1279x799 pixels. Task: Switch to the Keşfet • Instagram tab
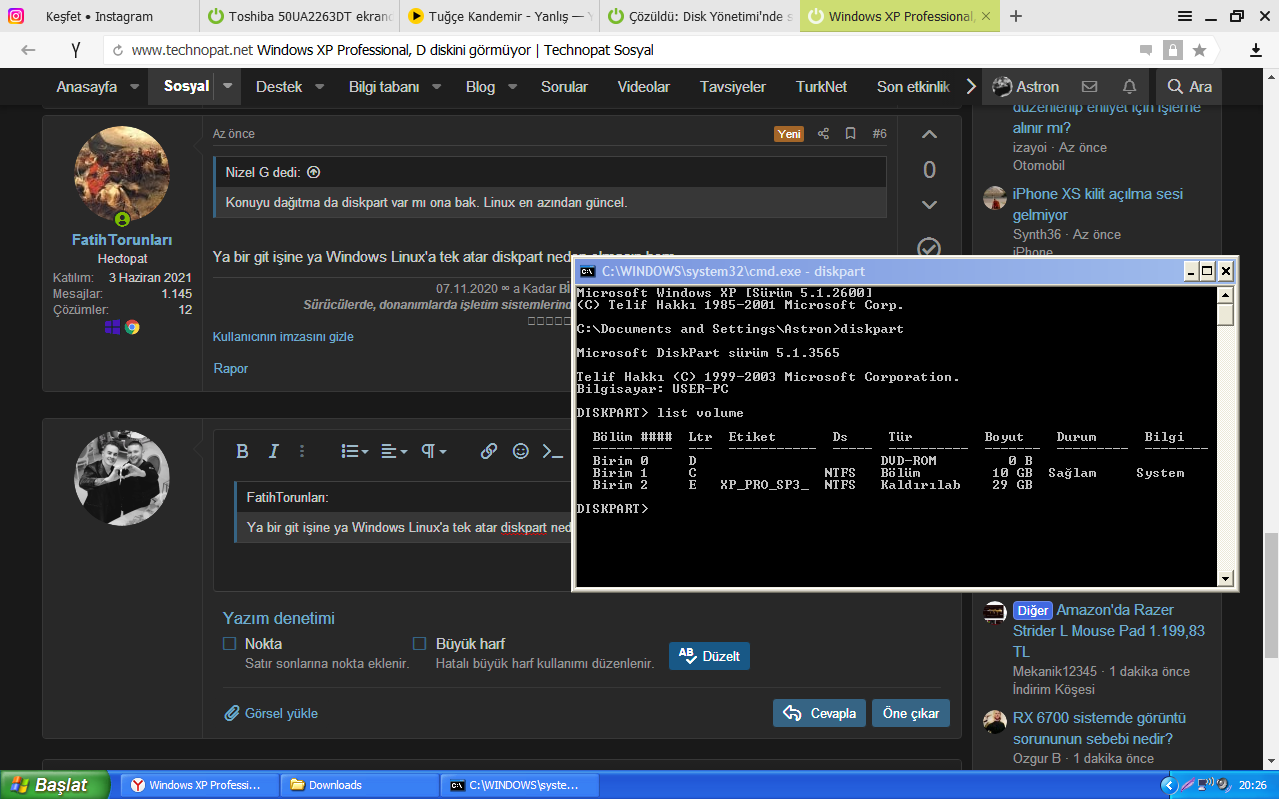(97, 16)
